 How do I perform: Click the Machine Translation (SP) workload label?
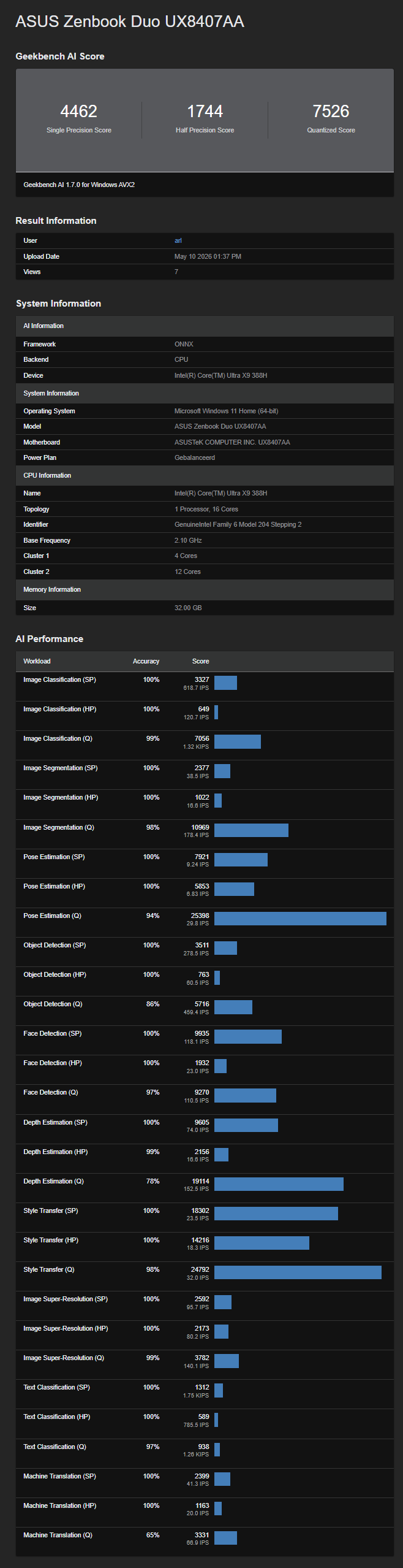59,1476
